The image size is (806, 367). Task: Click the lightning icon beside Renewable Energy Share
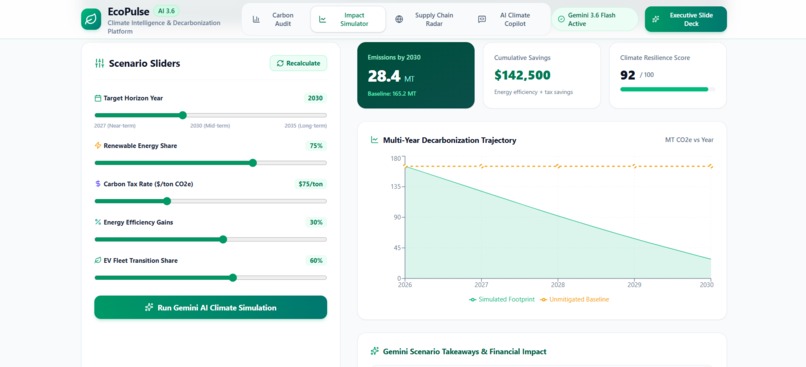[x=98, y=146]
